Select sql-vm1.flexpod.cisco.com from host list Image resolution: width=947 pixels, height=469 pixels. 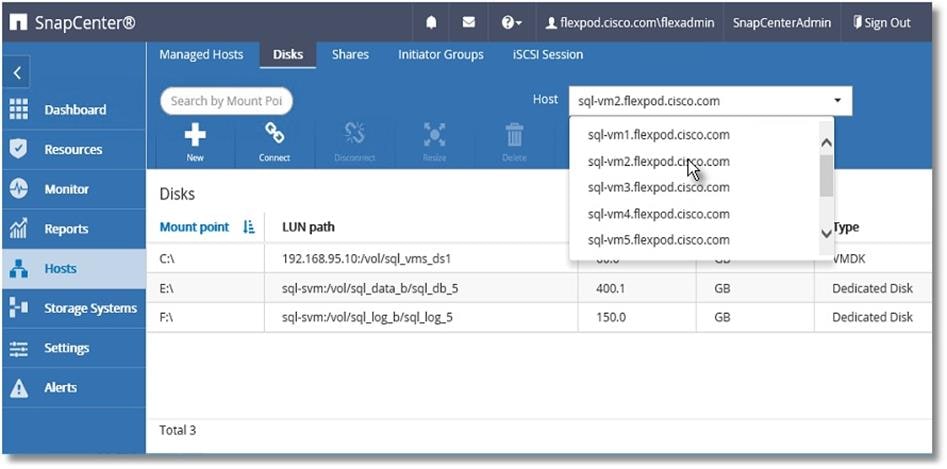tap(658, 135)
